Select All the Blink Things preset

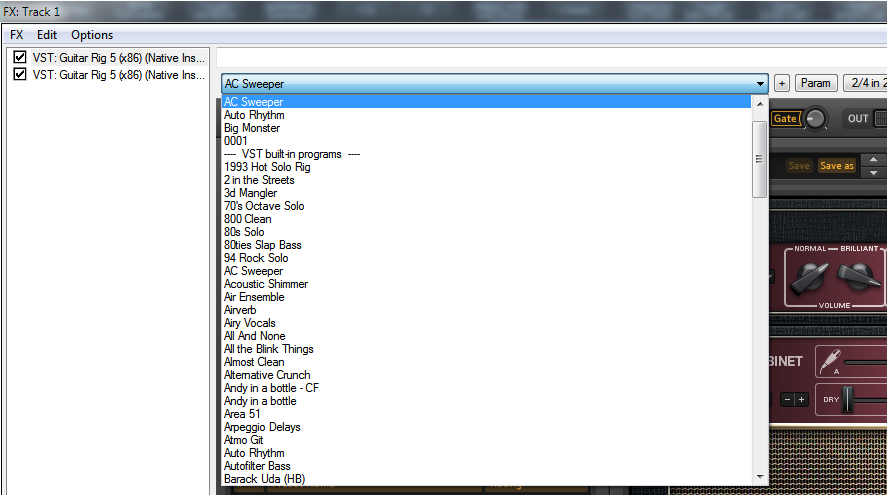(x=486, y=349)
